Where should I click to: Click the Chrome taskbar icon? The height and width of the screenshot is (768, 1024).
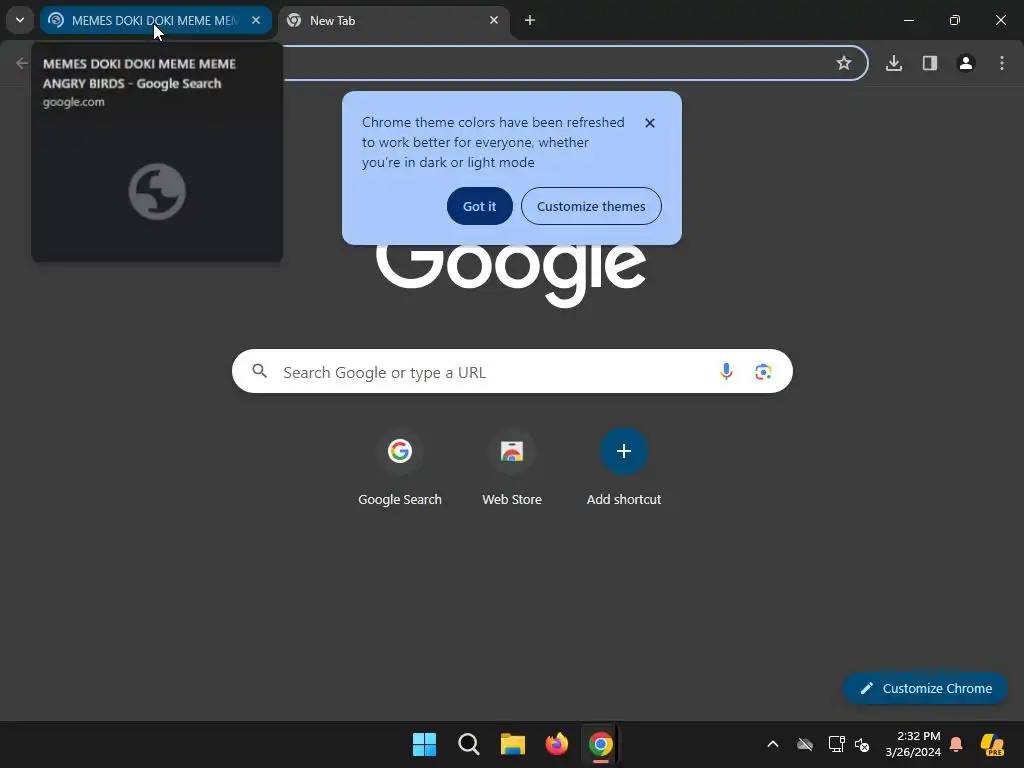coord(601,744)
